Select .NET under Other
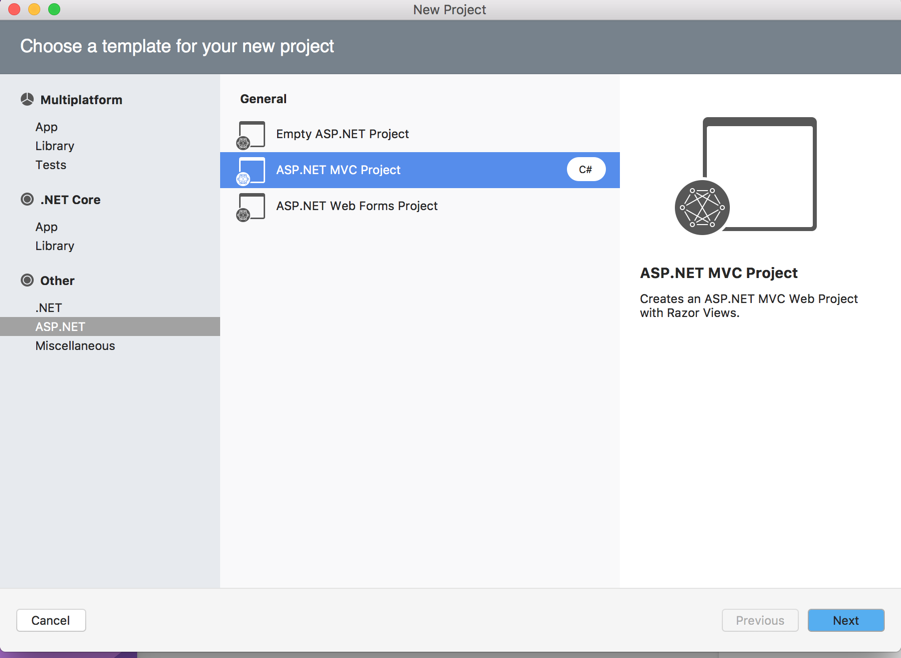 (x=48, y=308)
